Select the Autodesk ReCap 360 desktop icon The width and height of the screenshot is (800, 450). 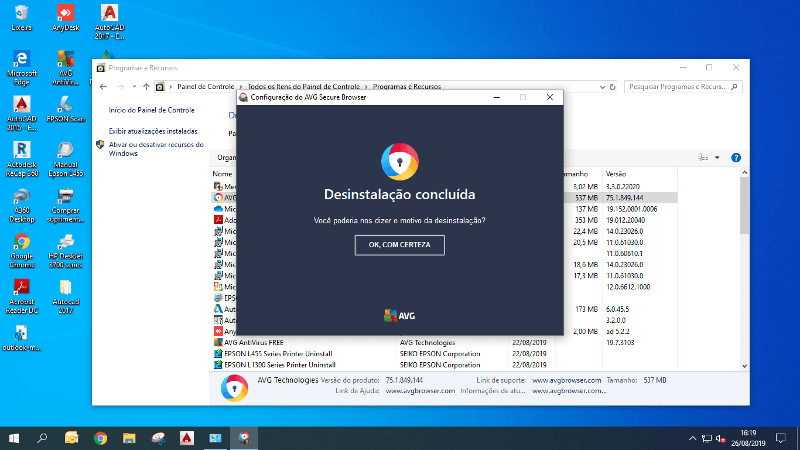(x=21, y=159)
